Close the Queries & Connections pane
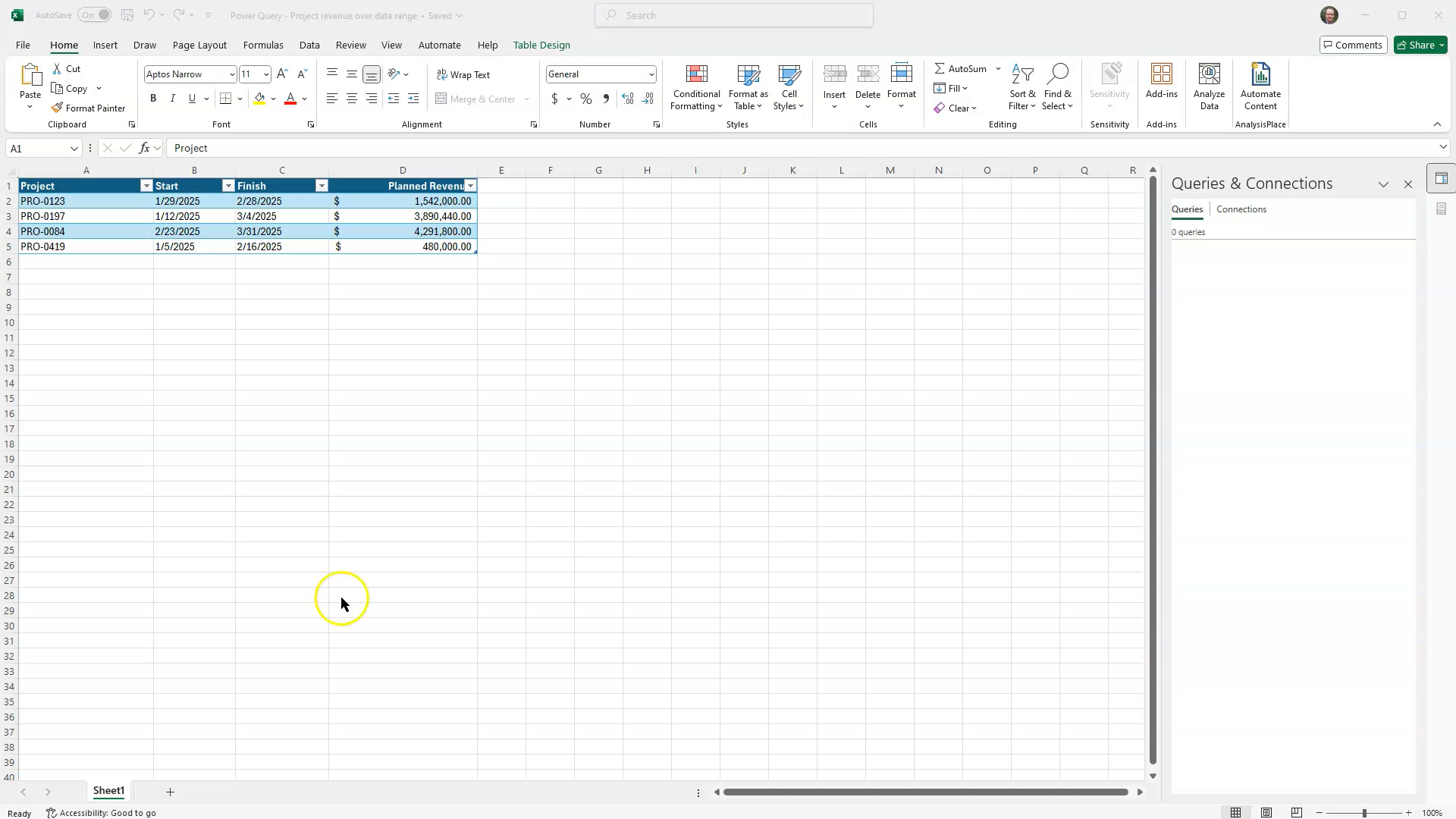The width and height of the screenshot is (1456, 819). click(1408, 184)
